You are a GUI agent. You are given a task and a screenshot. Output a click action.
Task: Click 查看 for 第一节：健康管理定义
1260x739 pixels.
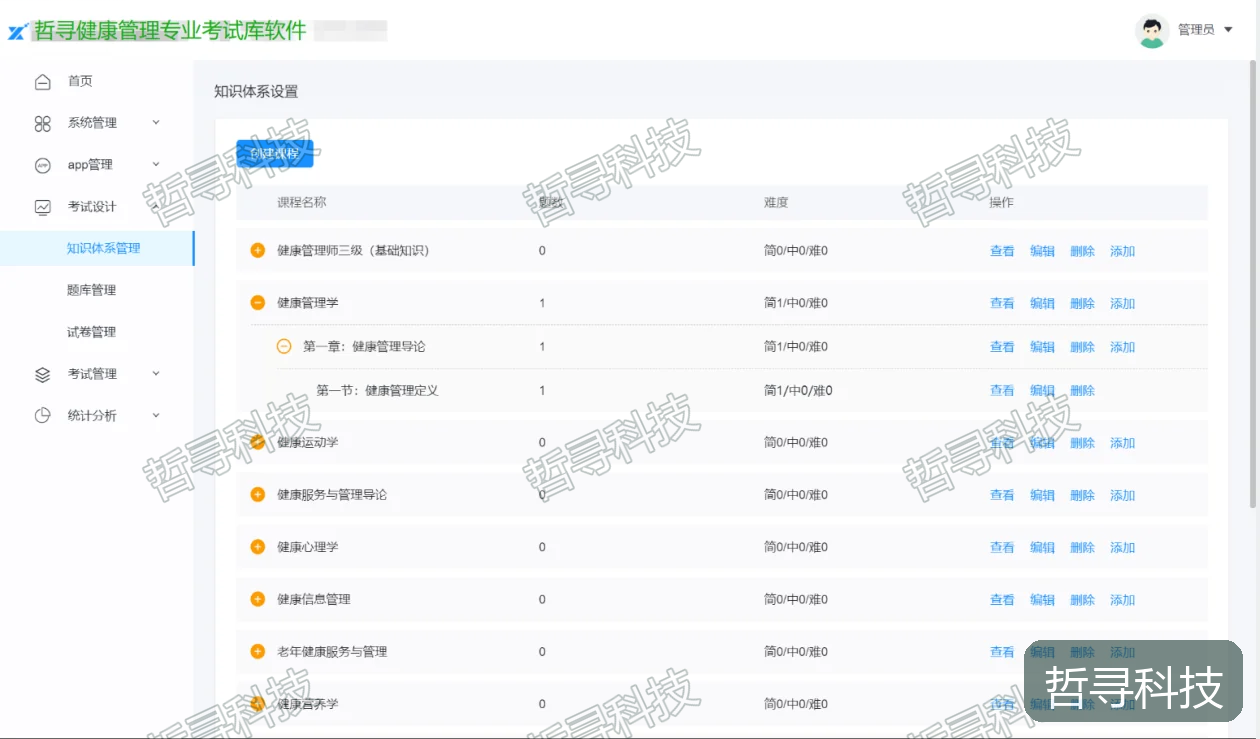[x=1002, y=391]
